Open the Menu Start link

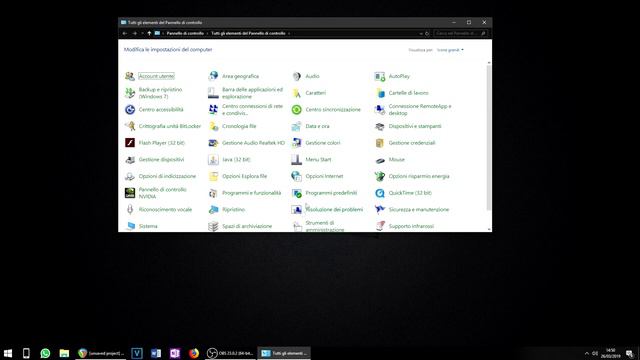pos(318,160)
